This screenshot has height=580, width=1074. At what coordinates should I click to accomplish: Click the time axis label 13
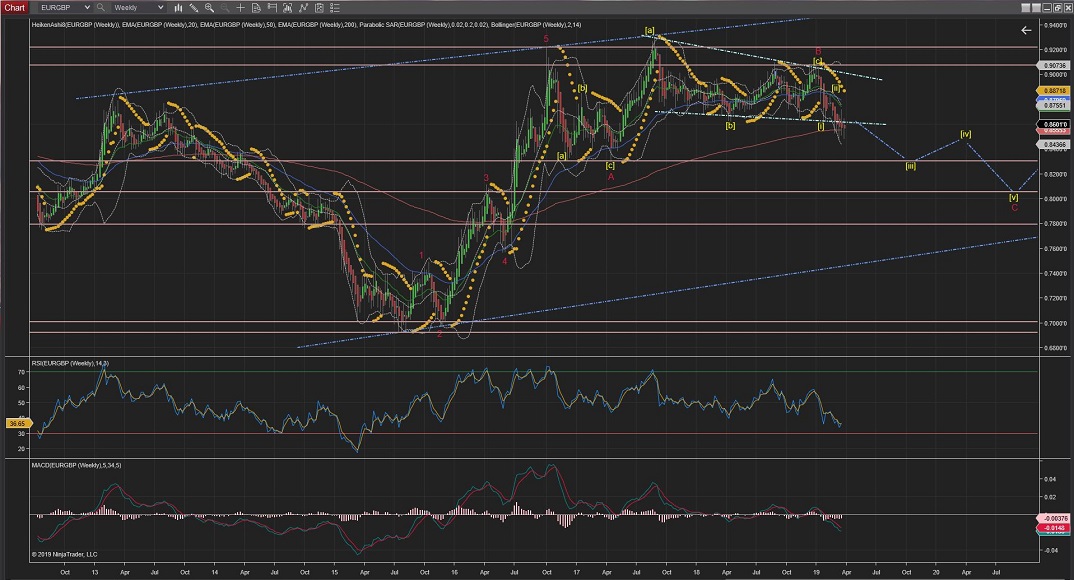click(95, 572)
